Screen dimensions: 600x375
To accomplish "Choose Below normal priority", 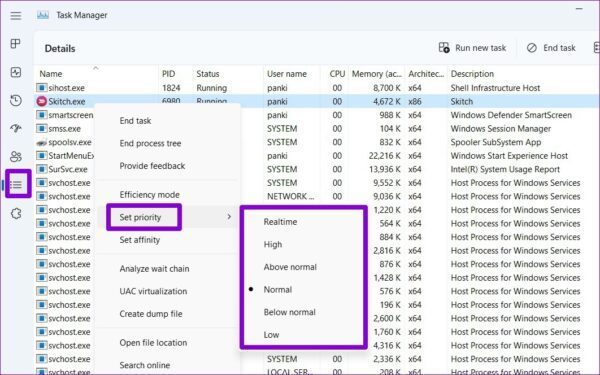I will point(290,312).
